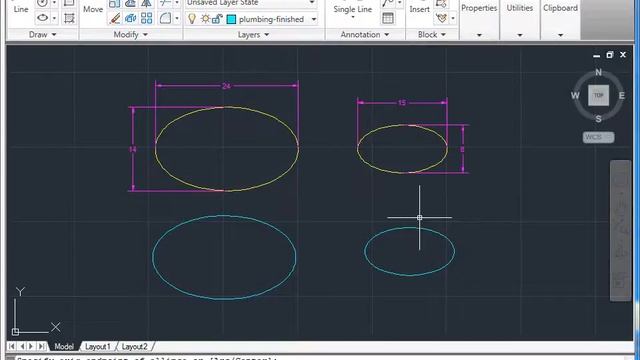Viewport: 640px width, 360px height.
Task: Click E on the ViewCube compass
Action: 622,96
